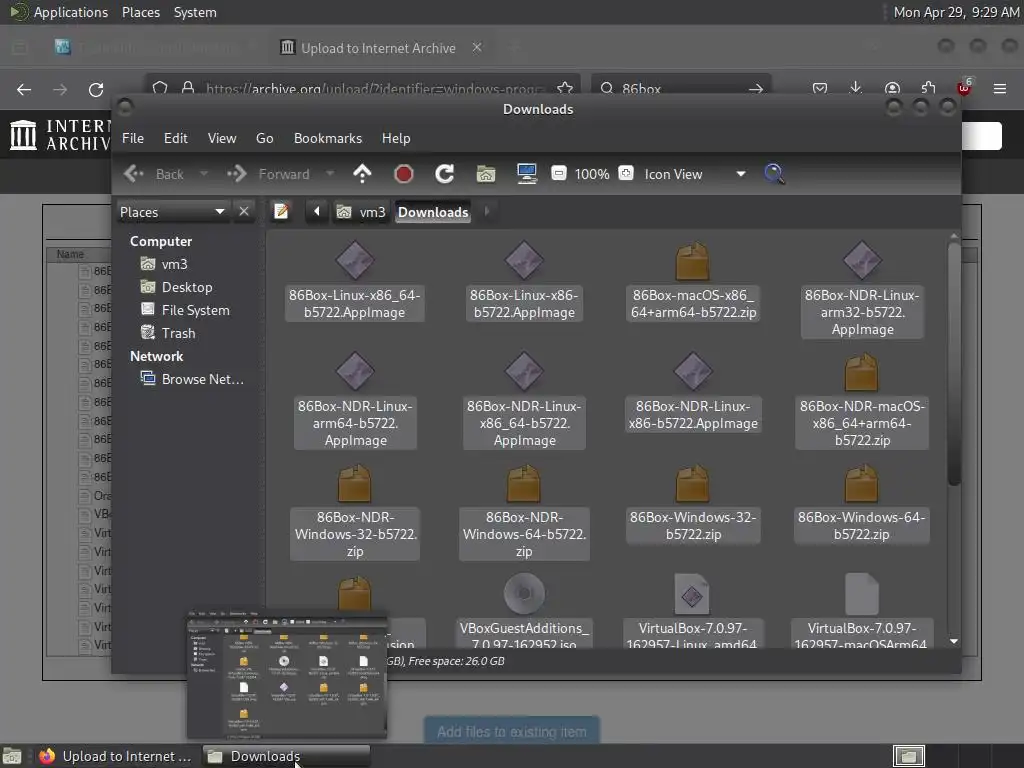The width and height of the screenshot is (1024, 768).
Task: Open the Go menu
Action: click(264, 138)
